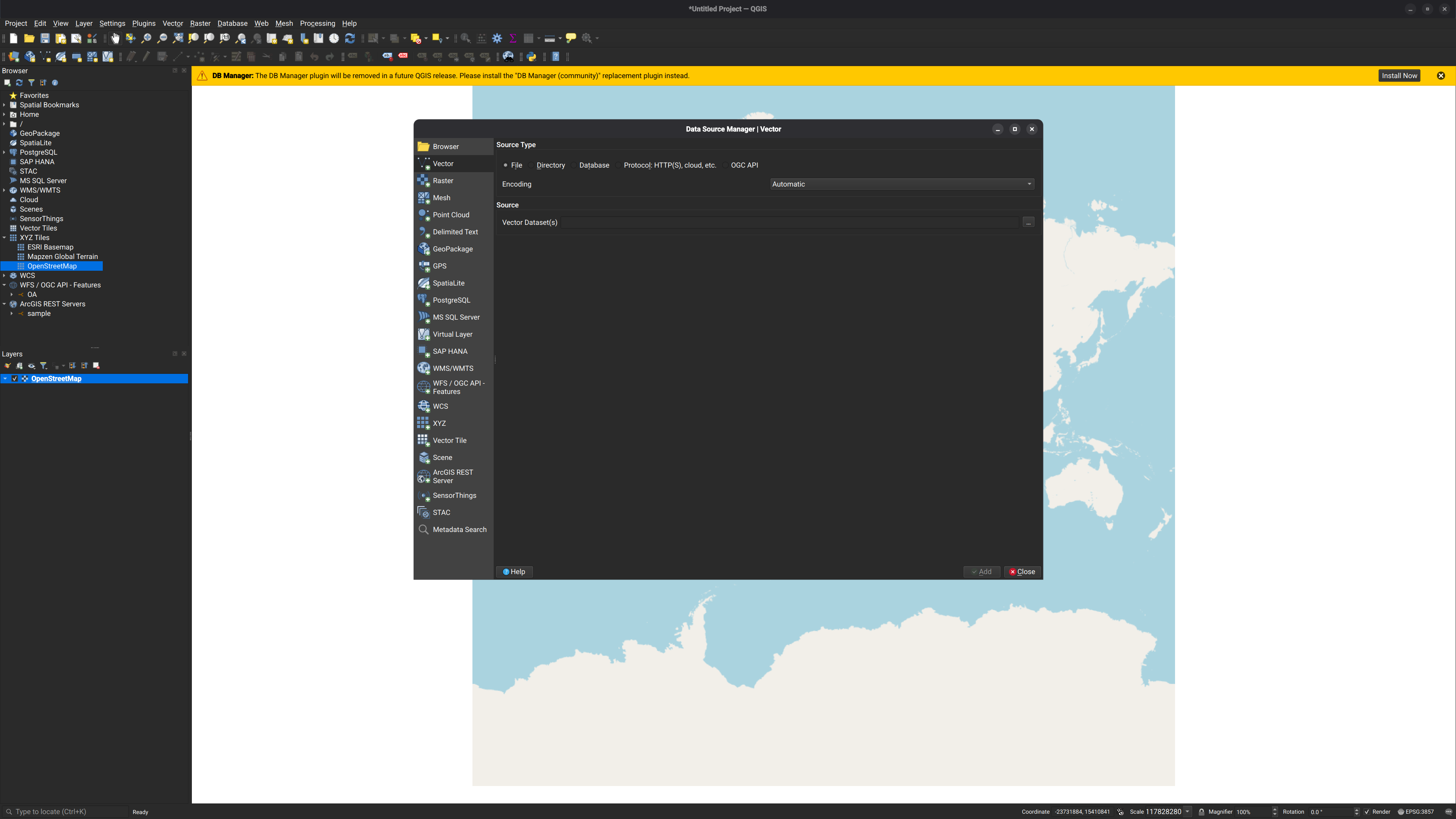This screenshot has width=1456, height=819.
Task: Remove layer using the Layers panel icon
Action: coord(96,366)
